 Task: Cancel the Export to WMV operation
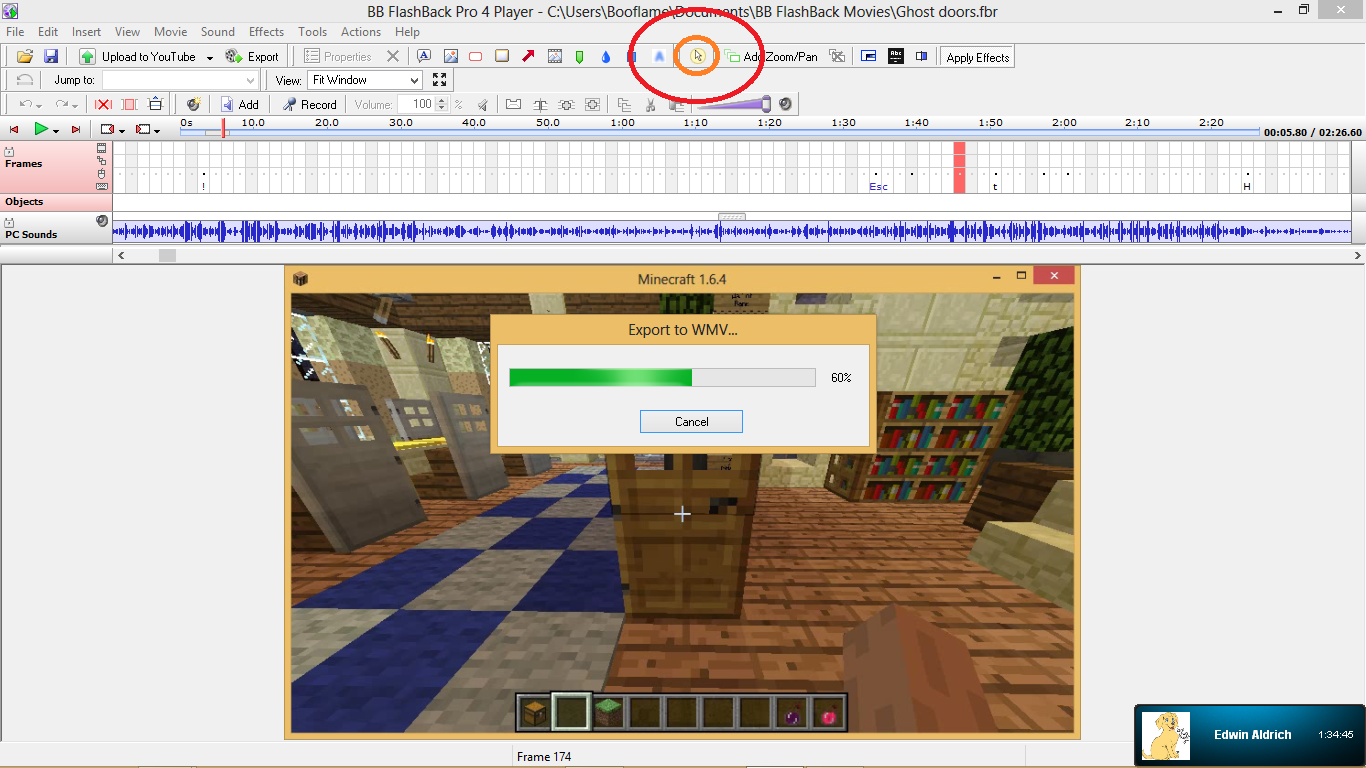pos(691,422)
